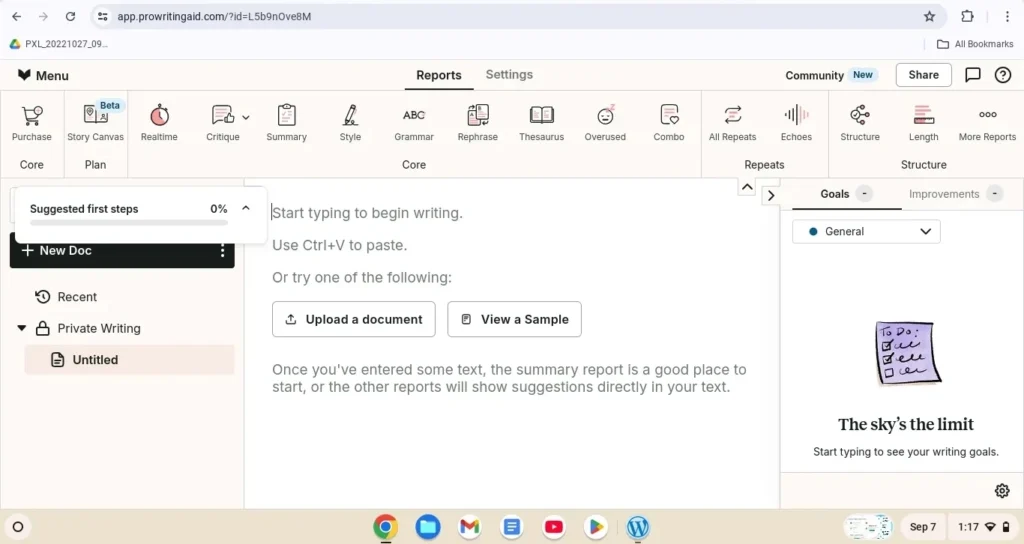1024x544 pixels.
Task: Open Gmail from the shelf
Action: click(470, 527)
